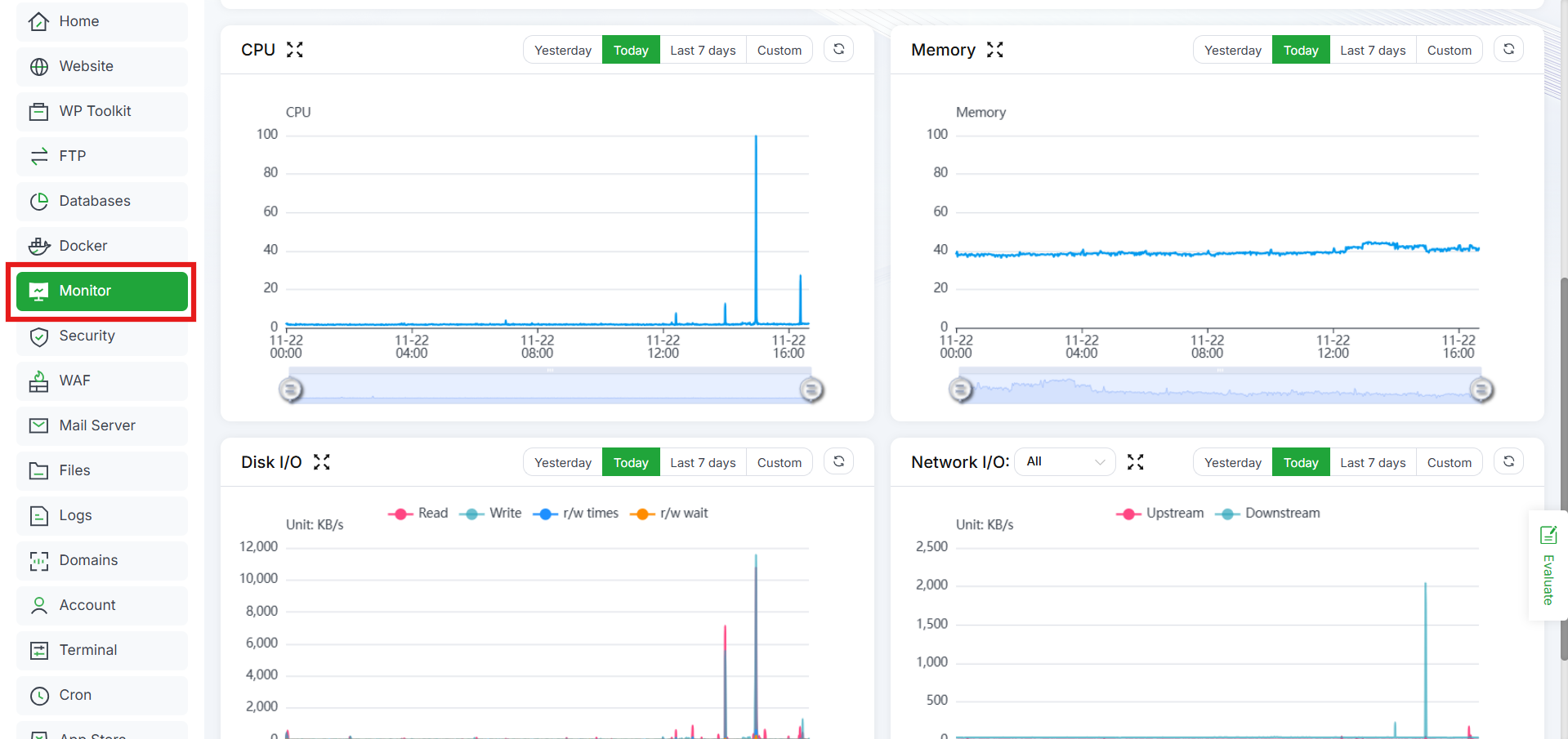Click the FTP transfer arrows icon
Screen dimensions: 1568x739
(x=39, y=157)
